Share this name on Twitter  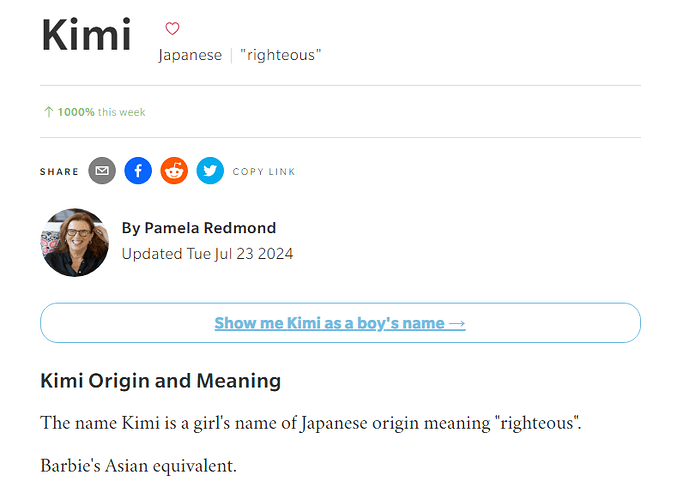point(210,171)
